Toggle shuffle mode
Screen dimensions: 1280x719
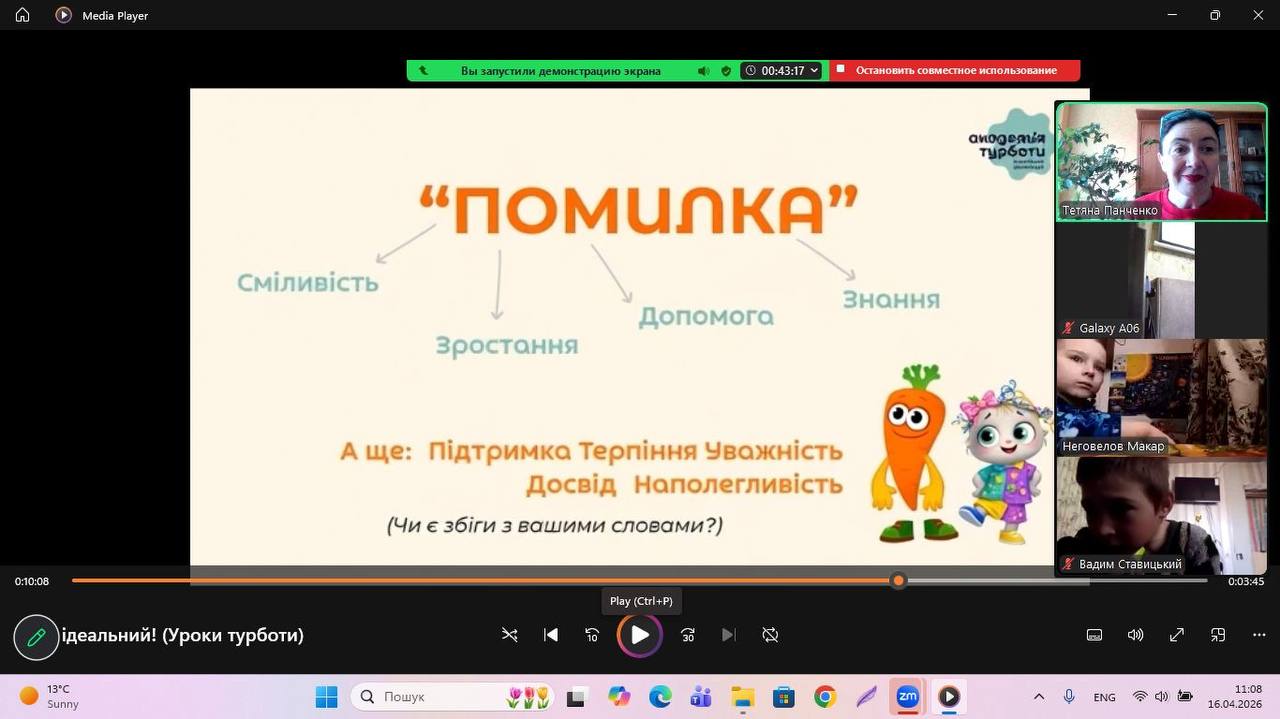(510, 635)
